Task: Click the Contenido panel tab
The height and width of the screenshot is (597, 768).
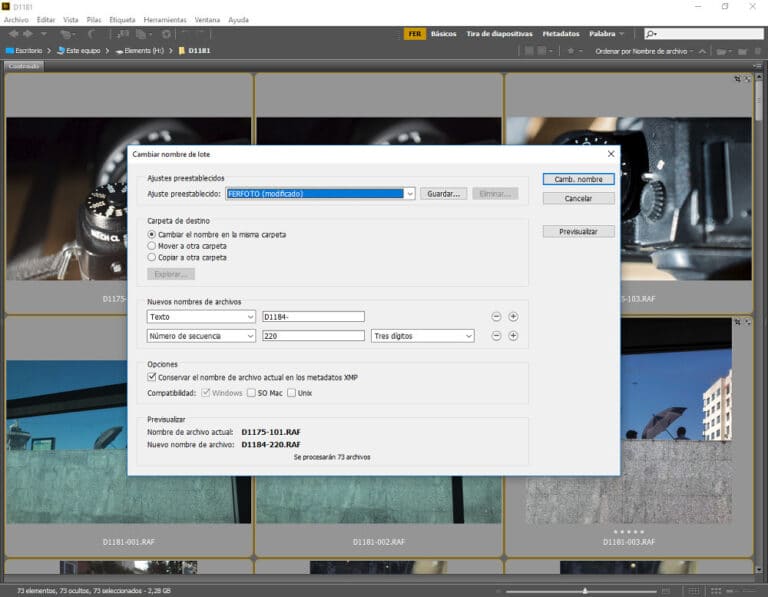Action: coord(24,66)
